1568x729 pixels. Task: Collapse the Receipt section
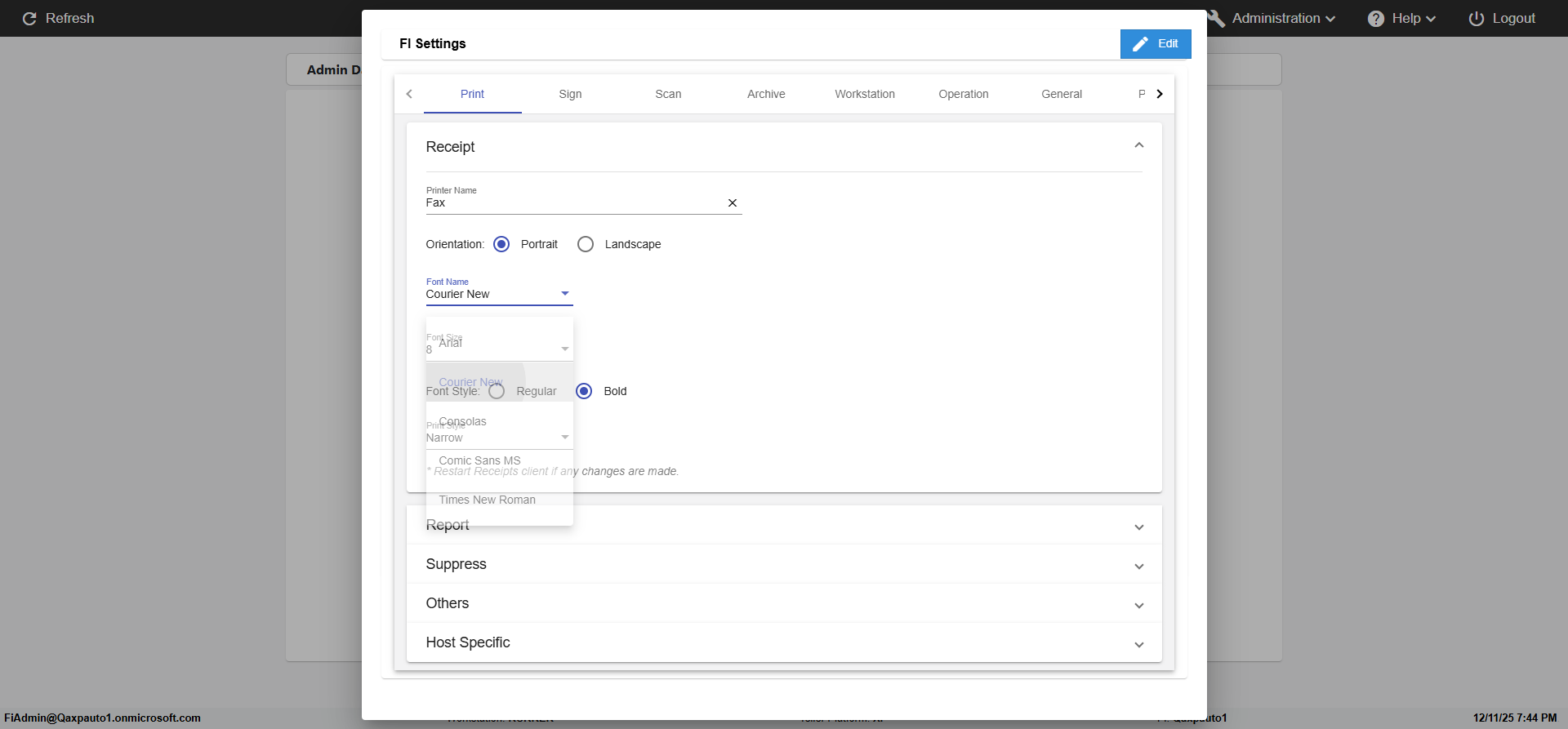coord(1138,146)
